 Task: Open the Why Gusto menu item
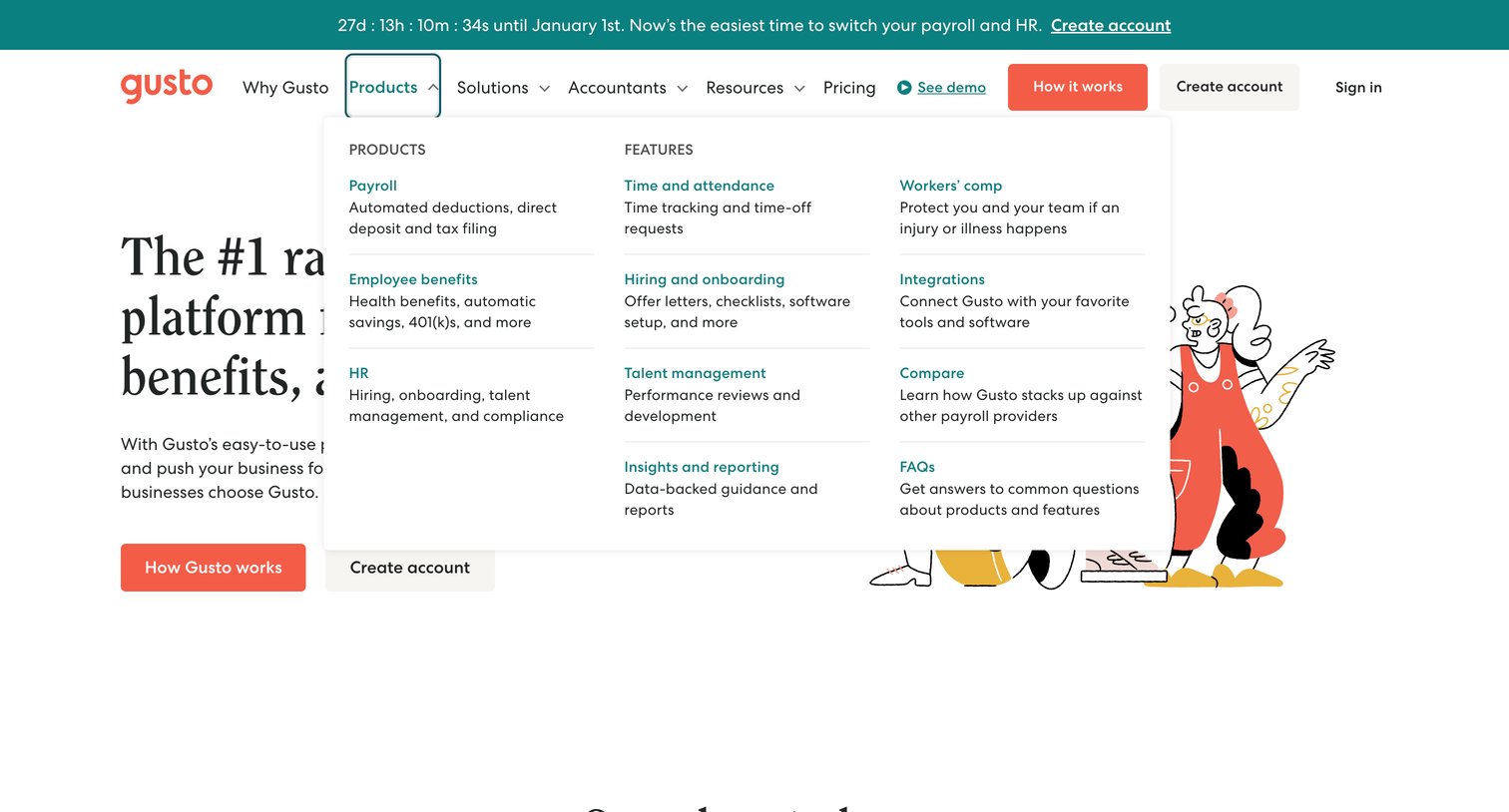point(285,88)
